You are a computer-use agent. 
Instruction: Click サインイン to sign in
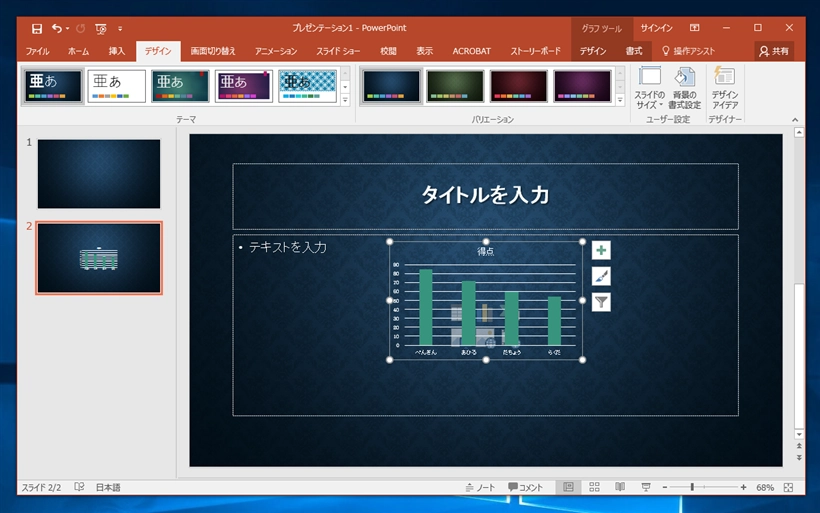656,28
